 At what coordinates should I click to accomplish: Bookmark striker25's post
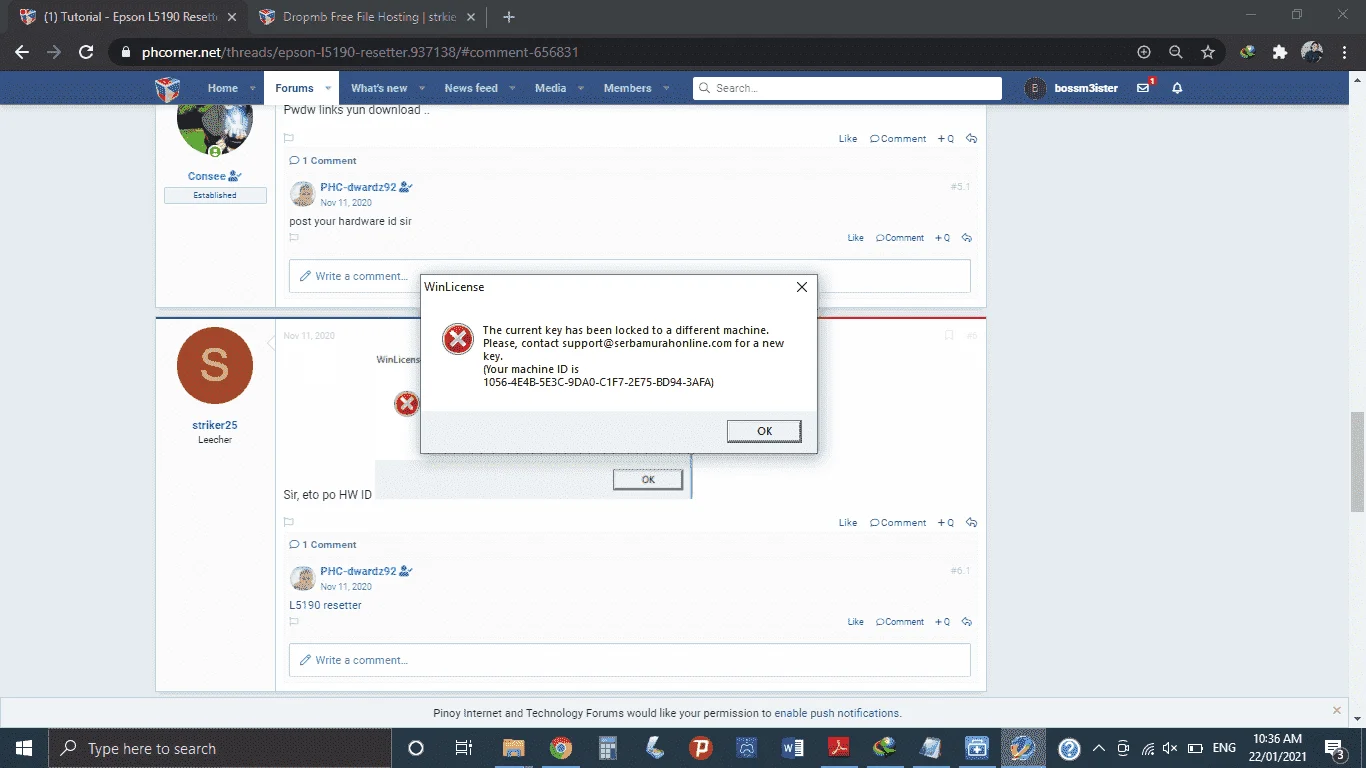949,336
